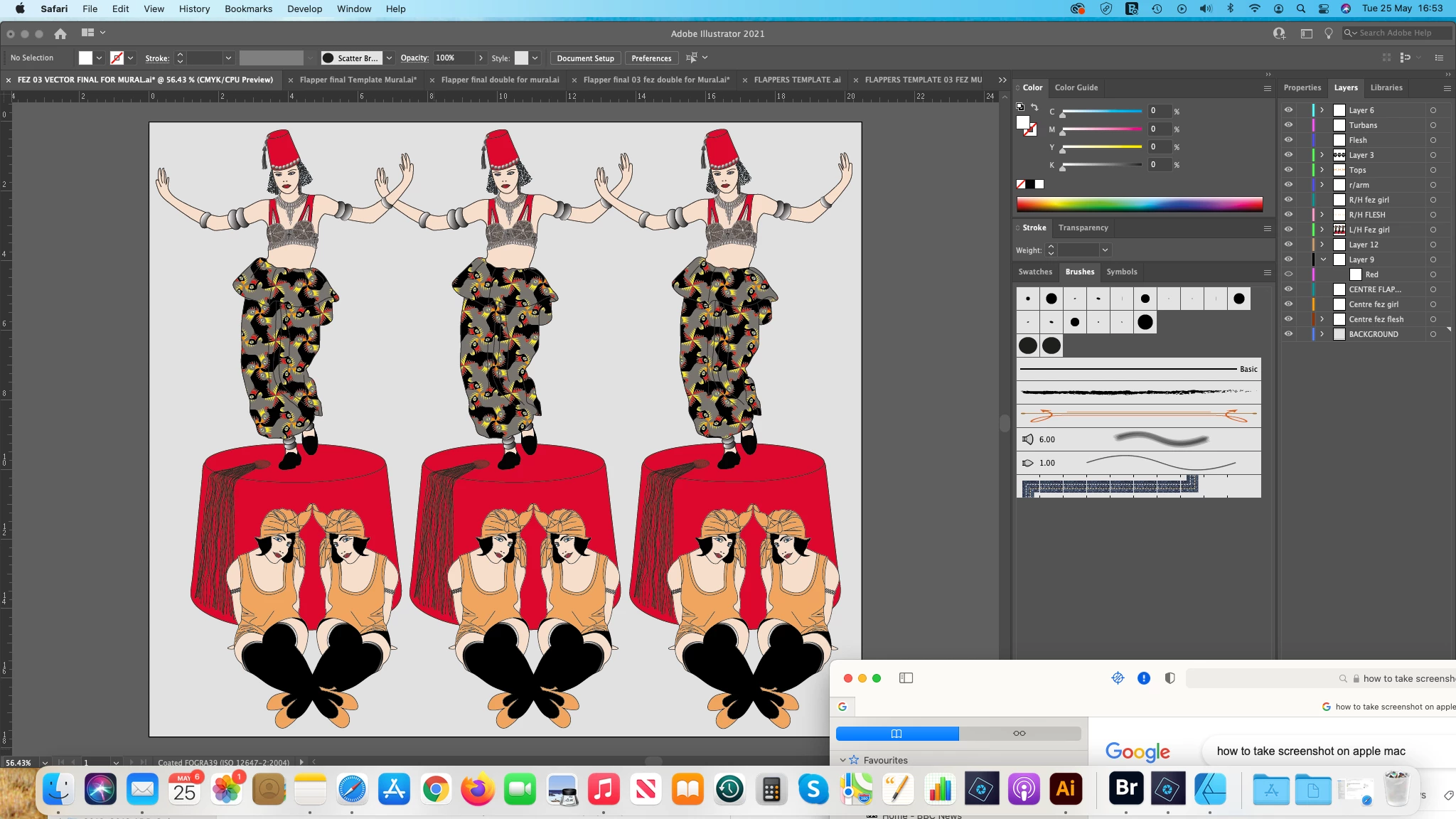Click the Home icon in Illustrator's title bar
1456x819 pixels.
coord(60,33)
